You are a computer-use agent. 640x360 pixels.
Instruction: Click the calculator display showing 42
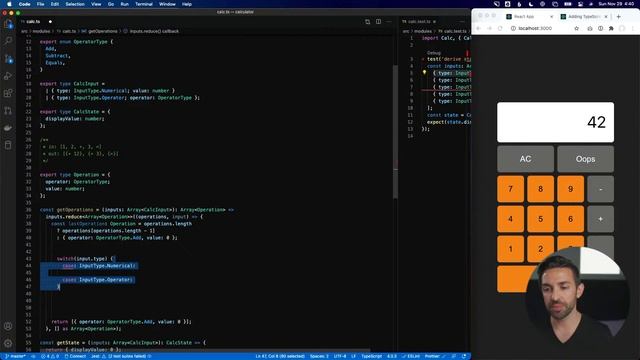click(555, 122)
